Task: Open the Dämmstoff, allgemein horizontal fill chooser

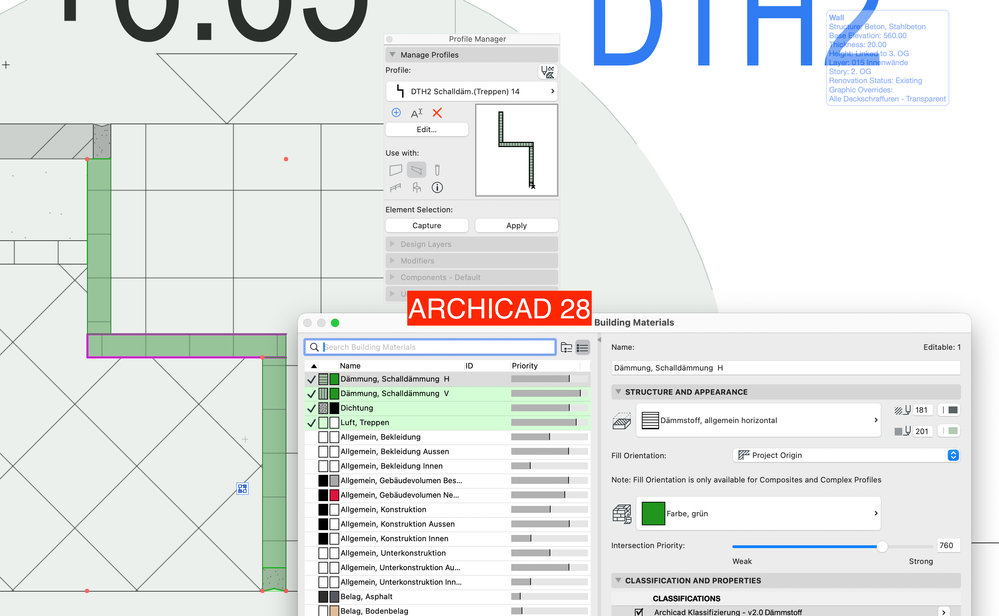Action: (x=758, y=420)
